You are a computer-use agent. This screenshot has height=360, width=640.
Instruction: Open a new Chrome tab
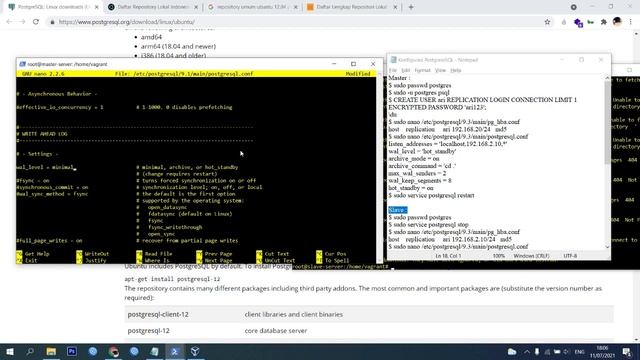tap(411, 7)
